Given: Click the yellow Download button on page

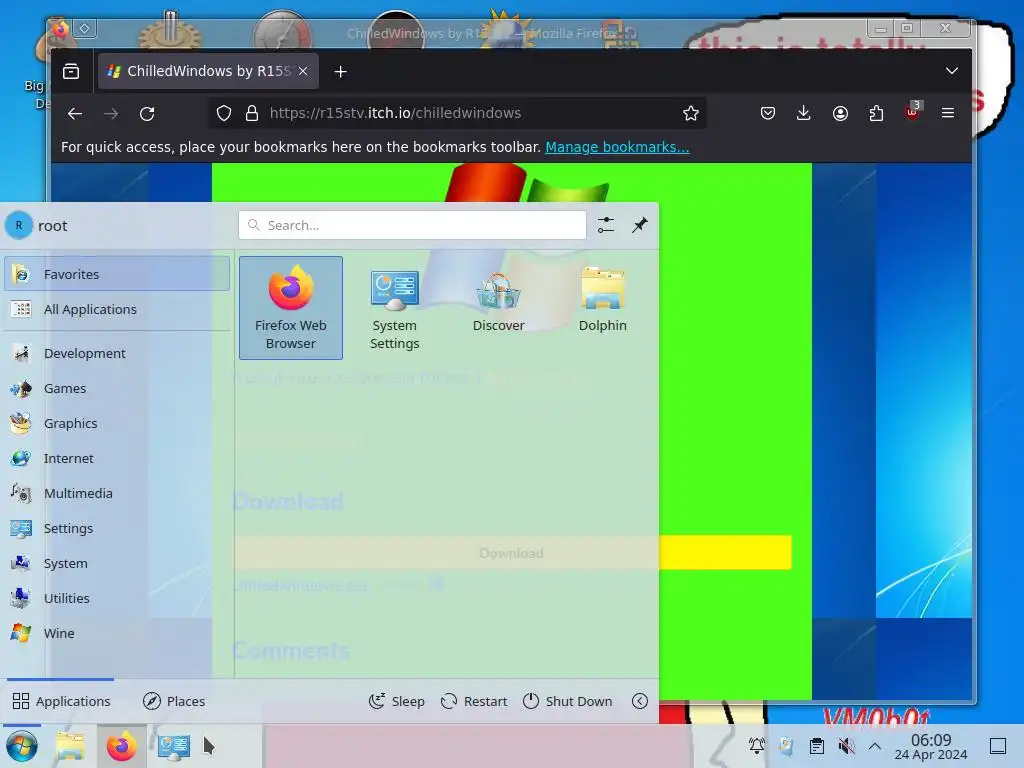Looking at the screenshot, I should coord(512,552).
